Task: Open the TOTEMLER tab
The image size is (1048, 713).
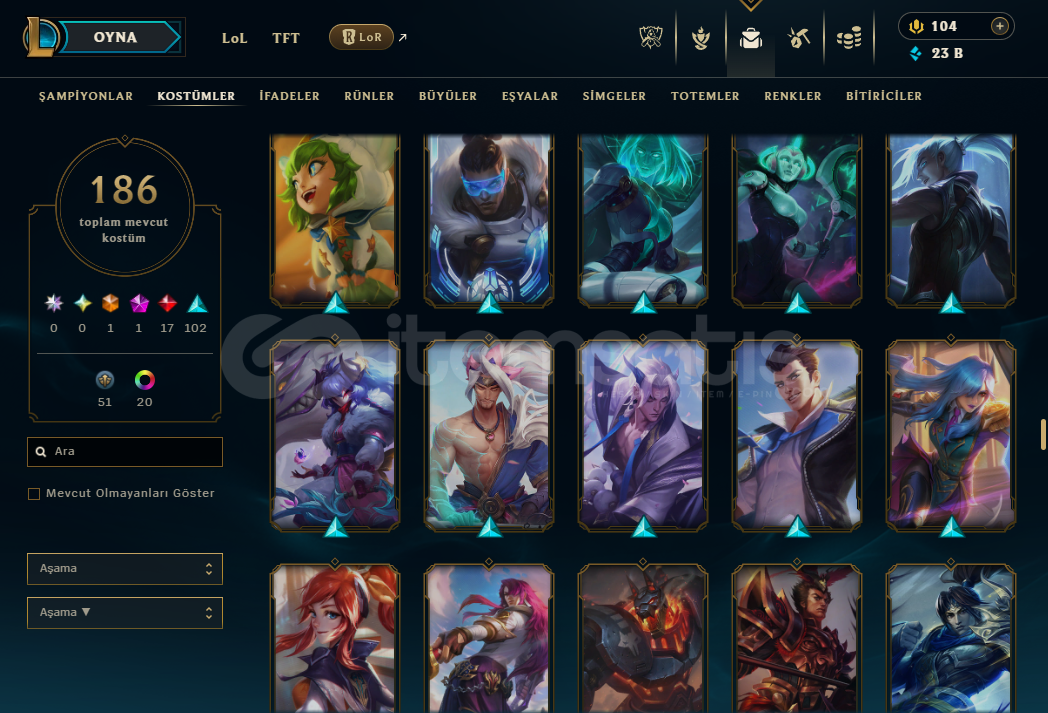Action: (x=705, y=96)
